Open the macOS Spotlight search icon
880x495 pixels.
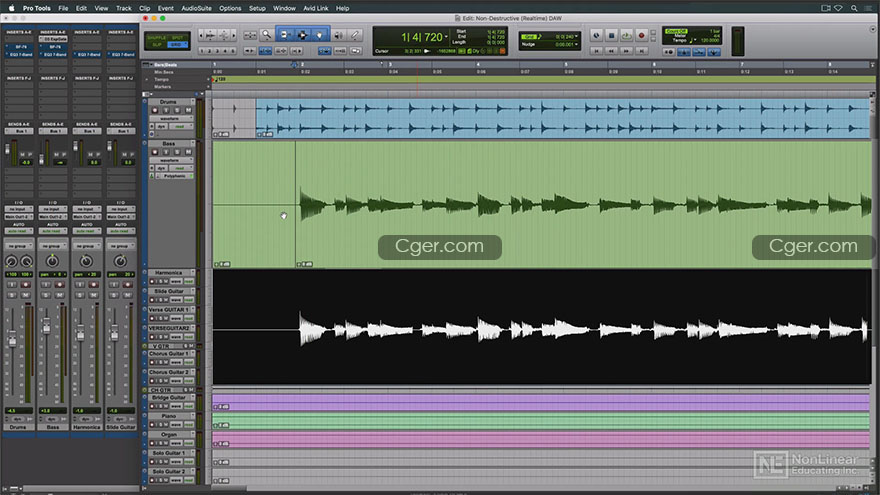(x=854, y=8)
